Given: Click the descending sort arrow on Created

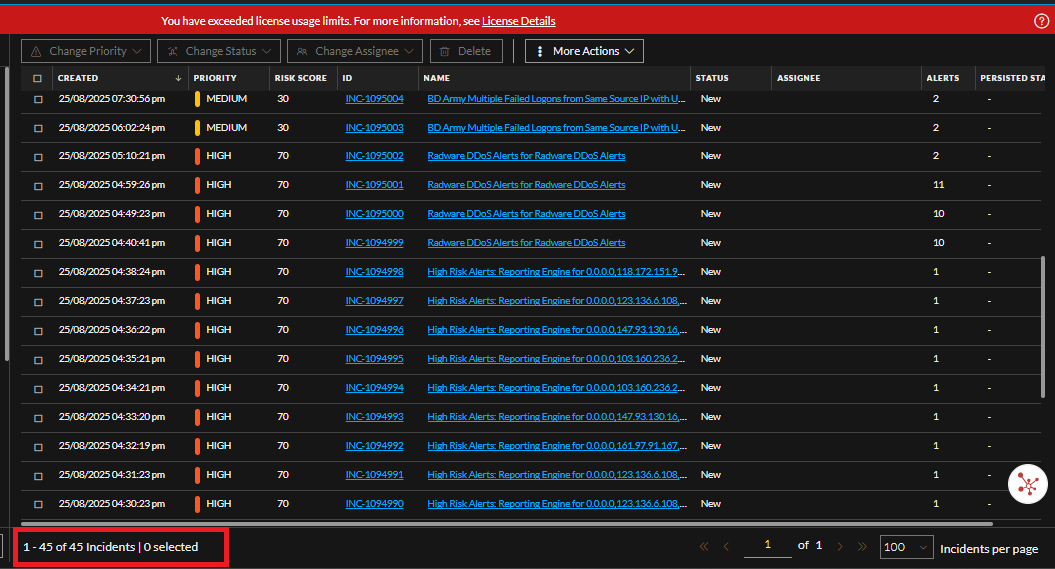Looking at the screenshot, I should (179, 78).
